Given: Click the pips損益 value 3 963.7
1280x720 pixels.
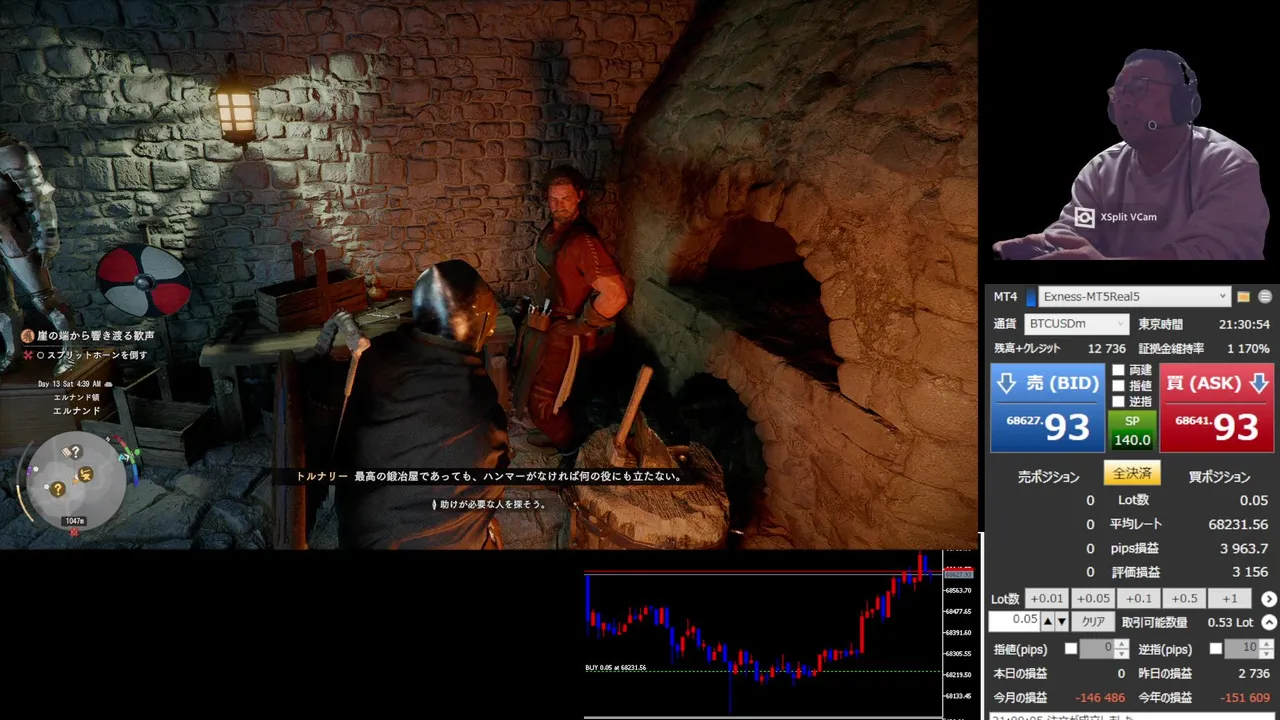Looking at the screenshot, I should (x=1244, y=549).
